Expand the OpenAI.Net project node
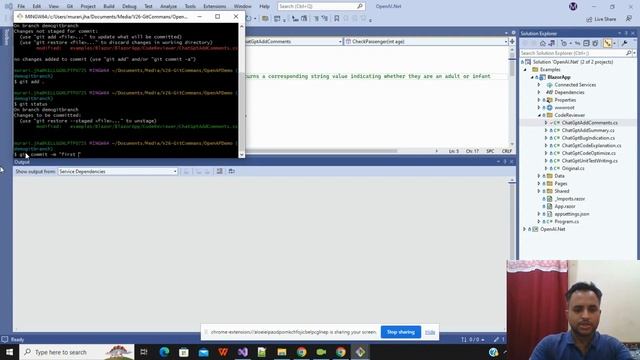This screenshot has width=640, height=360. [524, 229]
